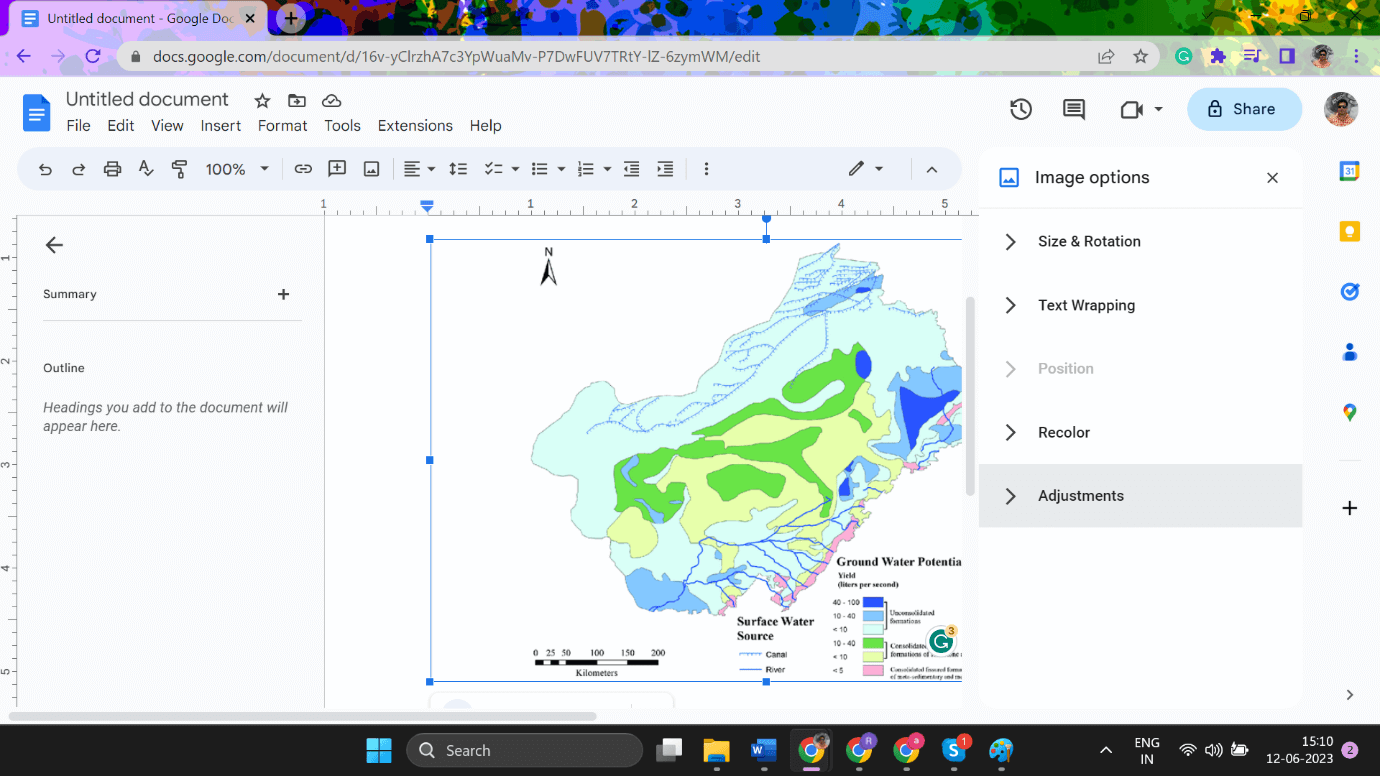This screenshot has height=776, width=1380.
Task: Open the Extensions menu
Action: [x=415, y=125]
